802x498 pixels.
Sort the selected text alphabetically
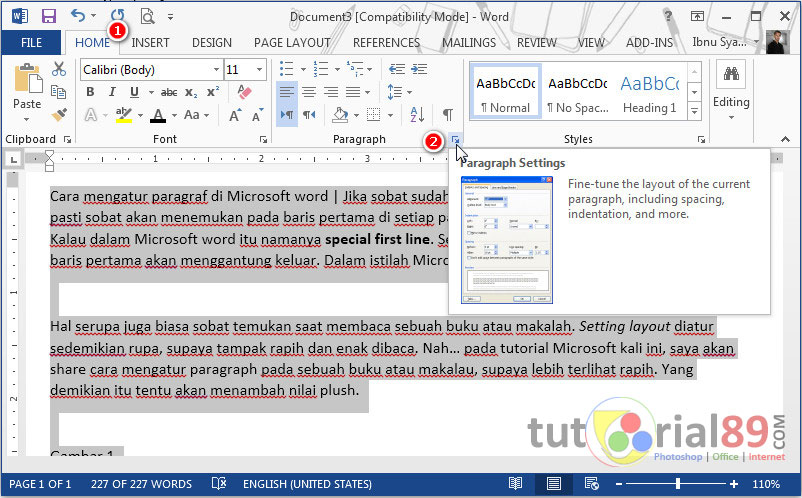click(417, 115)
